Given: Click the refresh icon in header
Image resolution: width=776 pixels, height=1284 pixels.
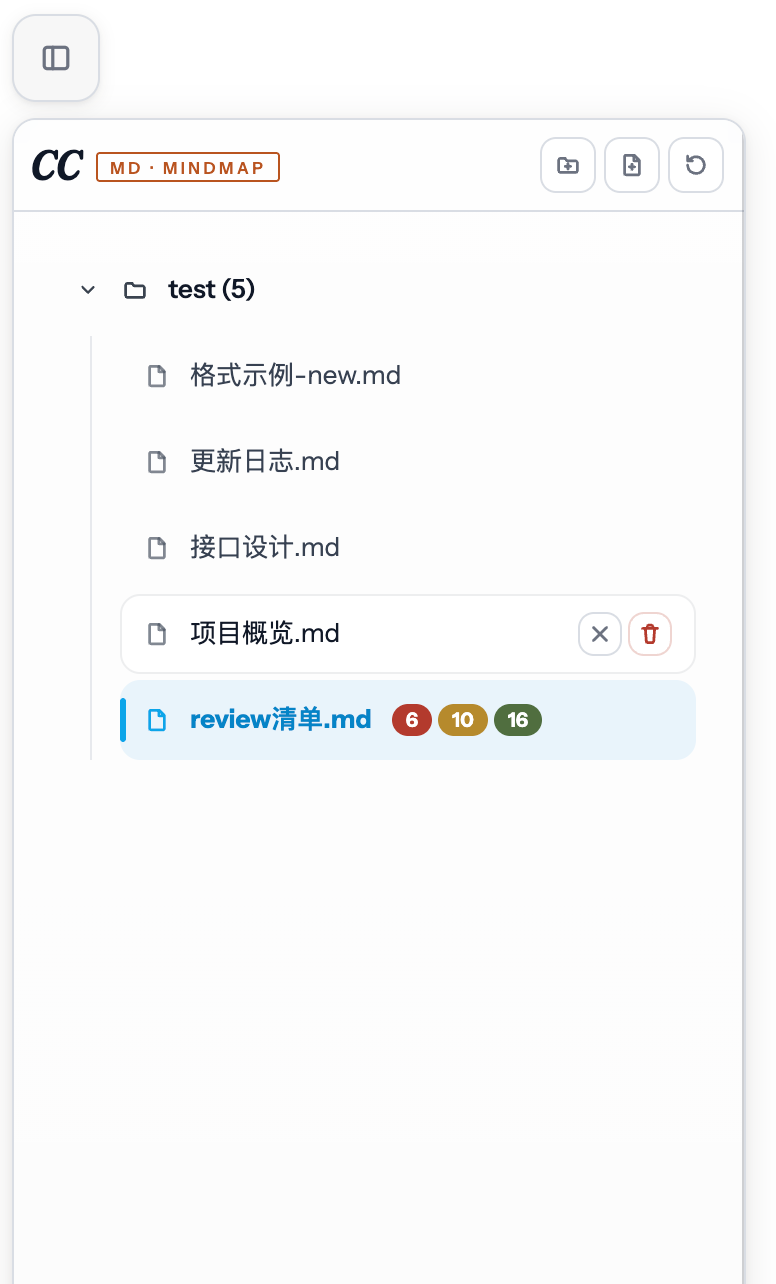Looking at the screenshot, I should pyautogui.click(x=696, y=165).
